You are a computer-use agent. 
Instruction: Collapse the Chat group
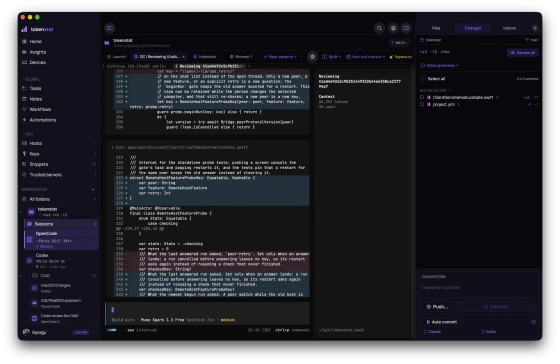pos(21,275)
